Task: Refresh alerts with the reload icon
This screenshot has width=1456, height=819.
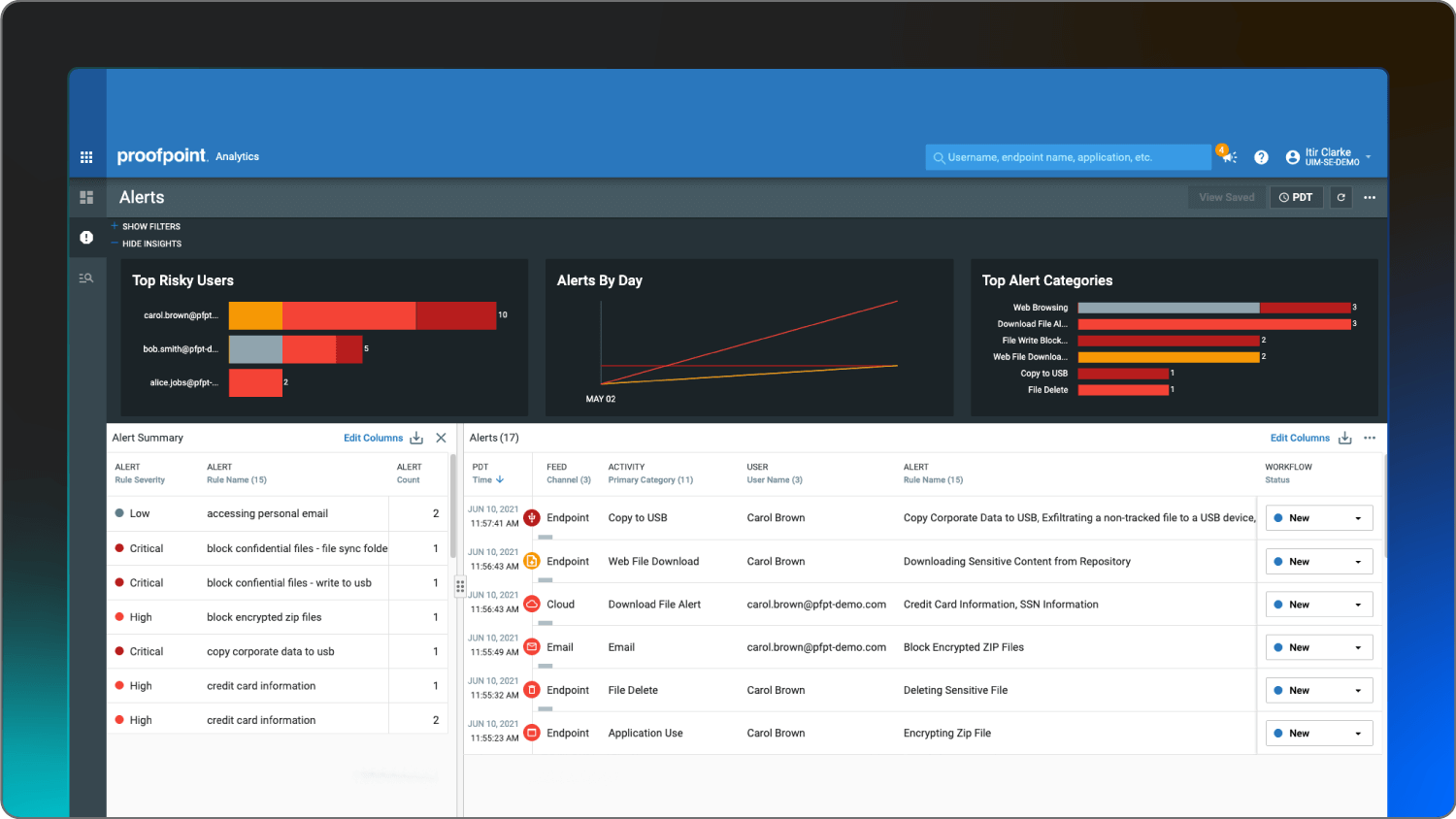Action: 1341,197
